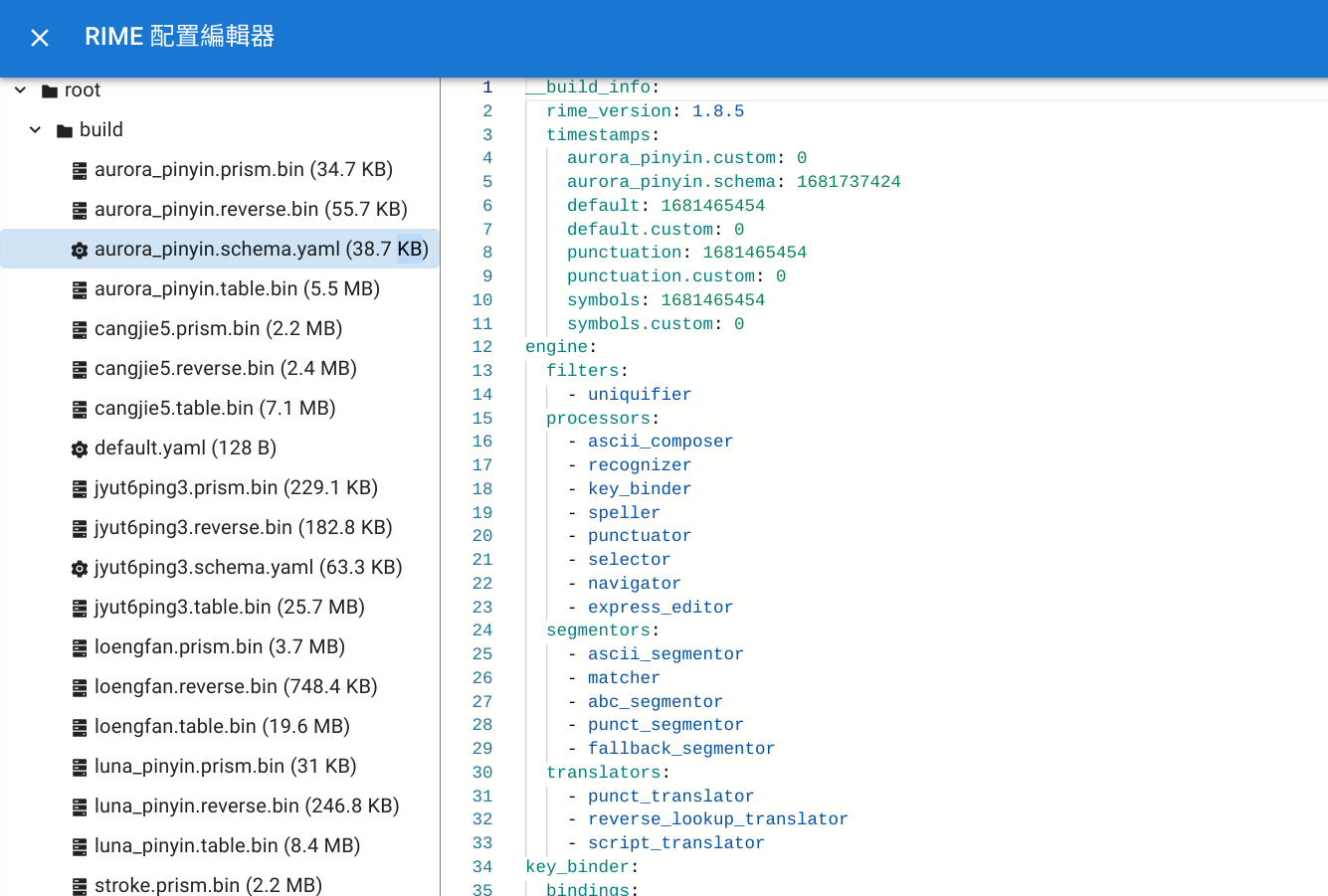The height and width of the screenshot is (896, 1328).
Task: Collapse the build folder chevron
Action: pos(36,130)
